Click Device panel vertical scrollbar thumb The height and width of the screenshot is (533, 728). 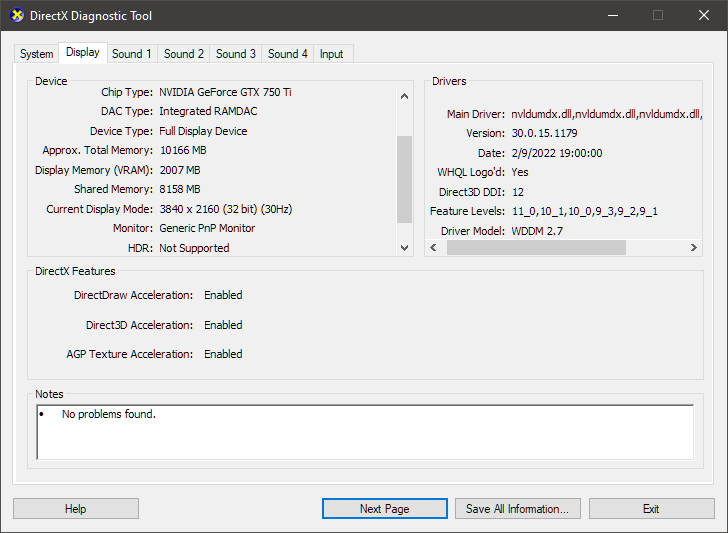(x=404, y=179)
